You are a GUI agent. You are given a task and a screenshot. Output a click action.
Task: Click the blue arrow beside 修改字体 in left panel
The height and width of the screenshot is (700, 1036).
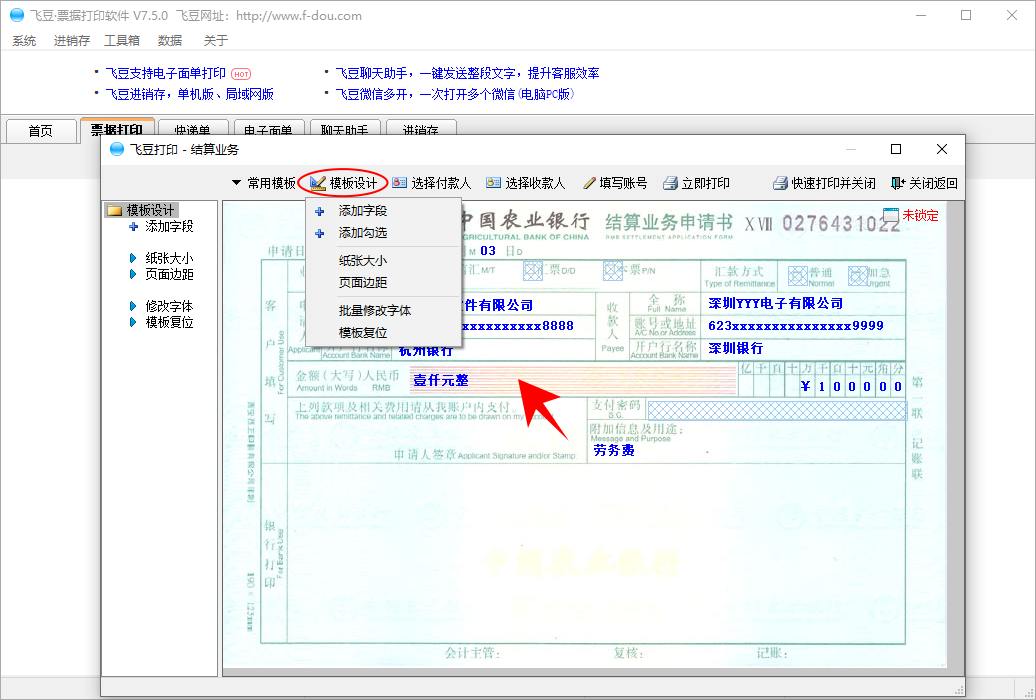[133, 306]
